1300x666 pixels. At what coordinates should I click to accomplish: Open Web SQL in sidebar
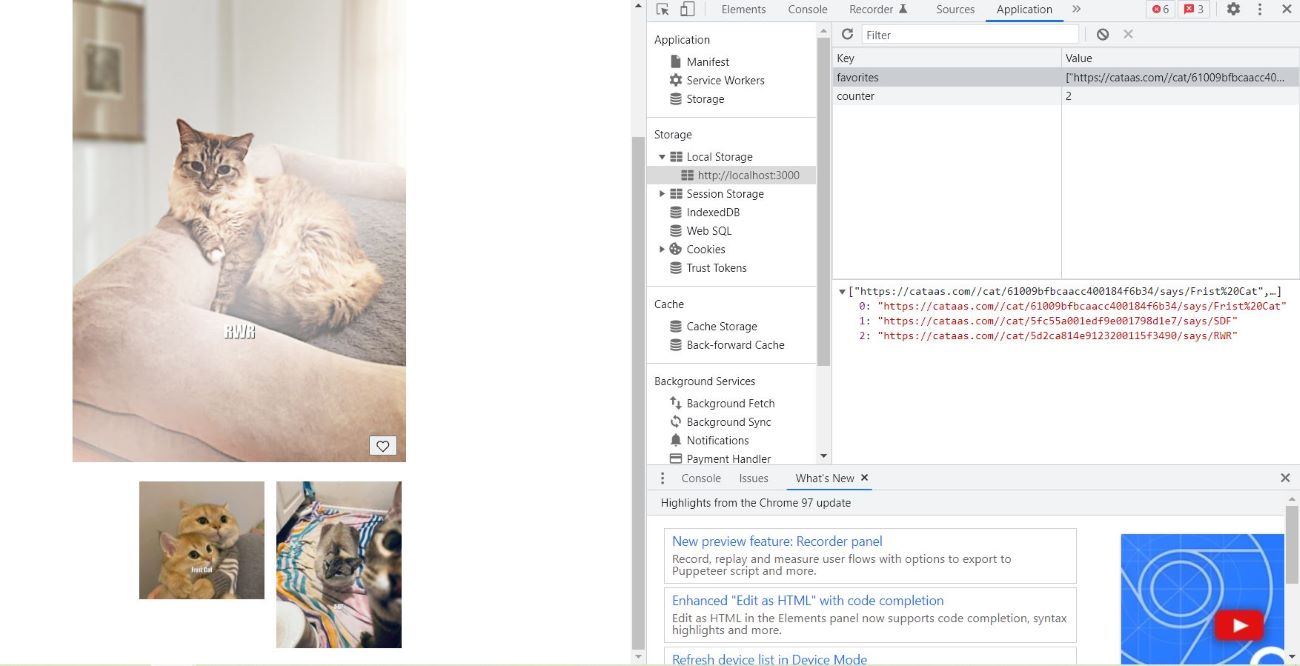click(709, 231)
